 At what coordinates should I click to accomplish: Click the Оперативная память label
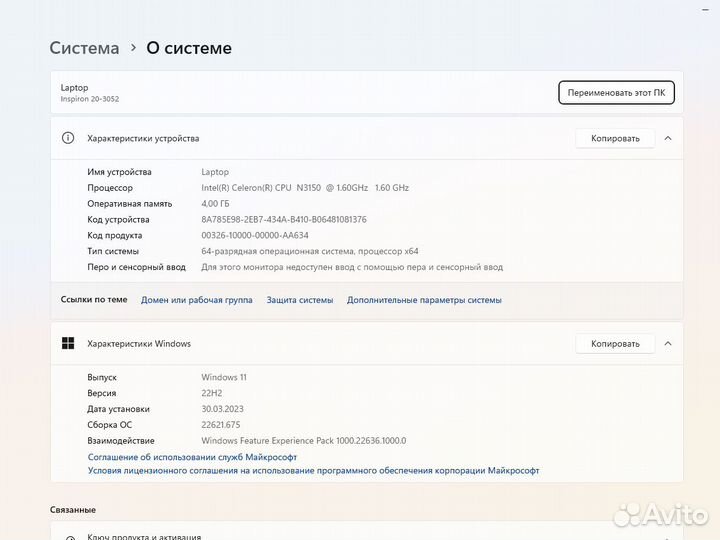pyautogui.click(x=129, y=203)
